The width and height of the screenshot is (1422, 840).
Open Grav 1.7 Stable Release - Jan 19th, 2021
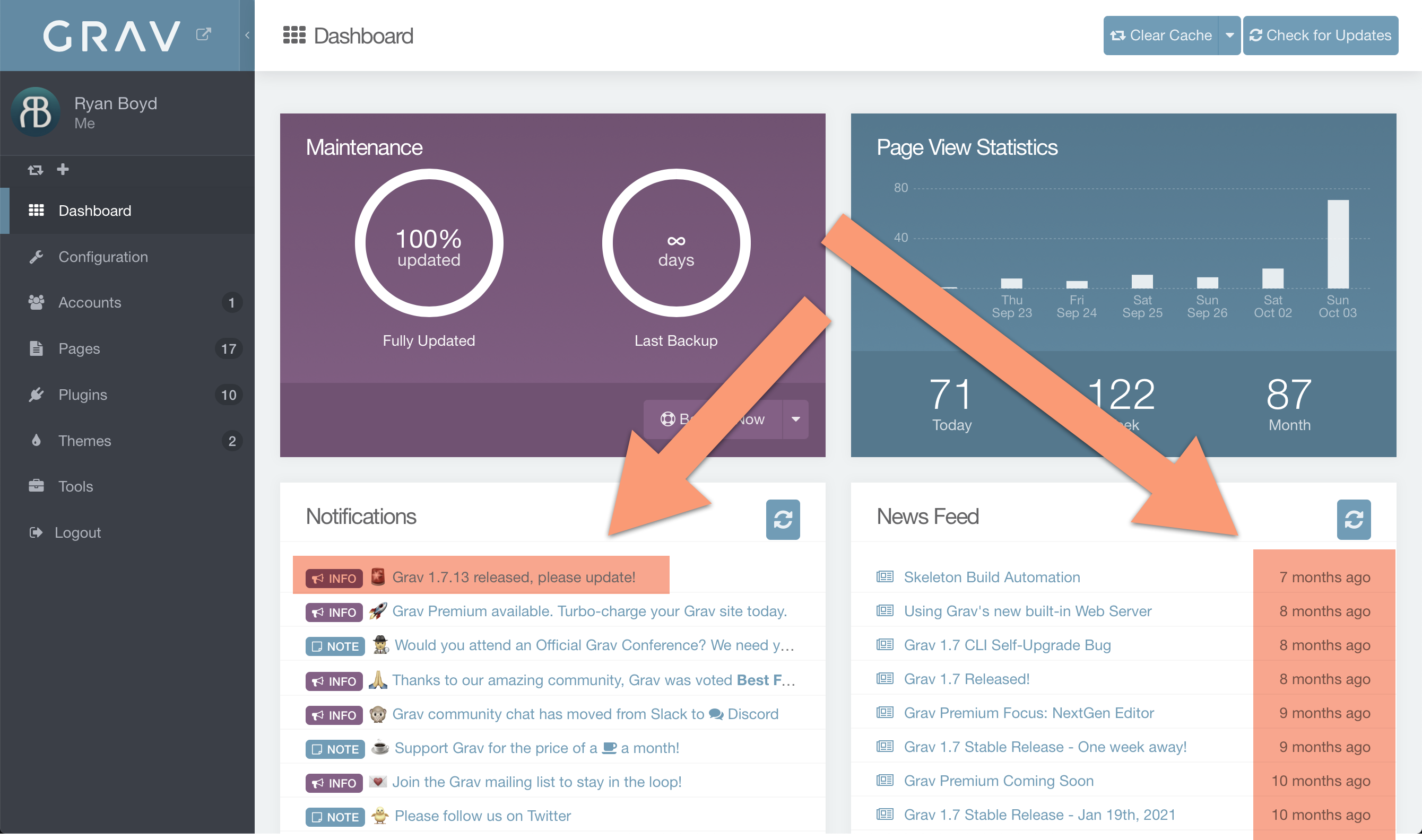coord(1039,815)
